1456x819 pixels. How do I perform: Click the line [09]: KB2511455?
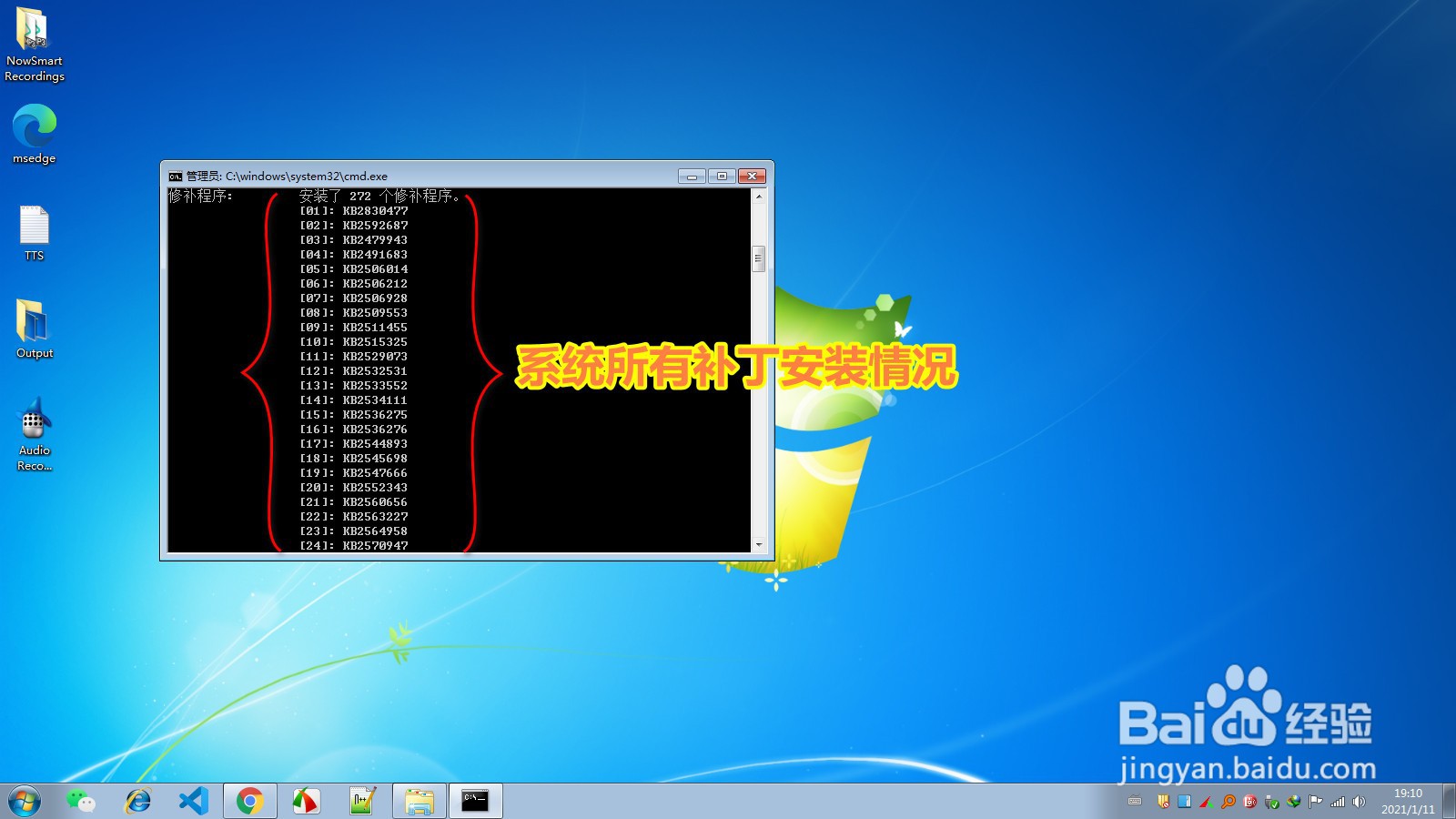[x=354, y=328]
